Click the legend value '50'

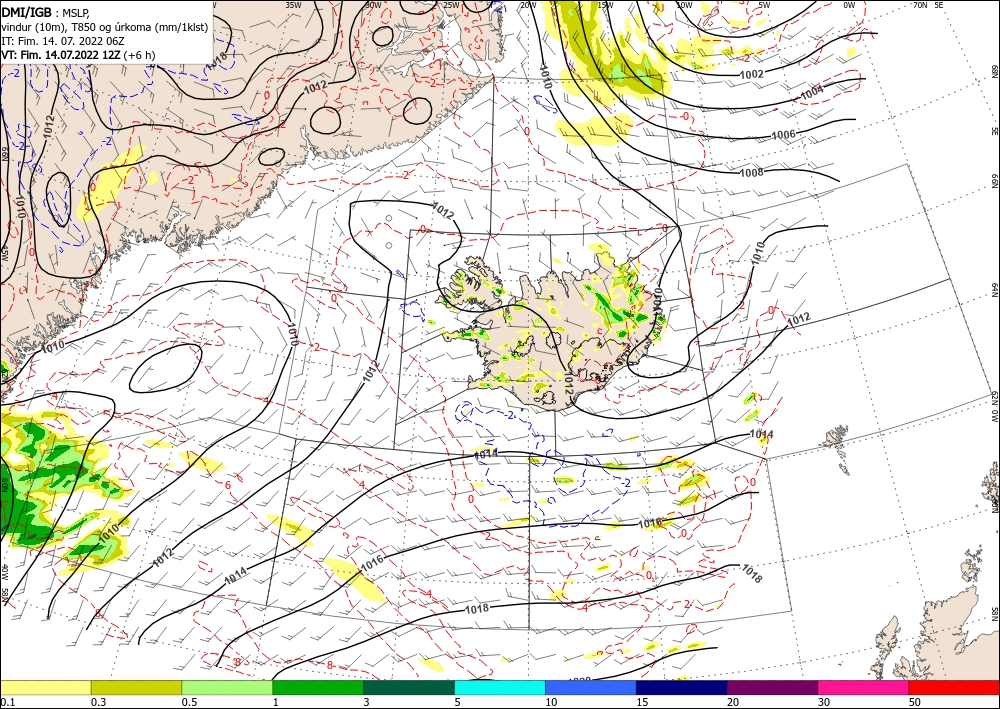tap(915, 702)
